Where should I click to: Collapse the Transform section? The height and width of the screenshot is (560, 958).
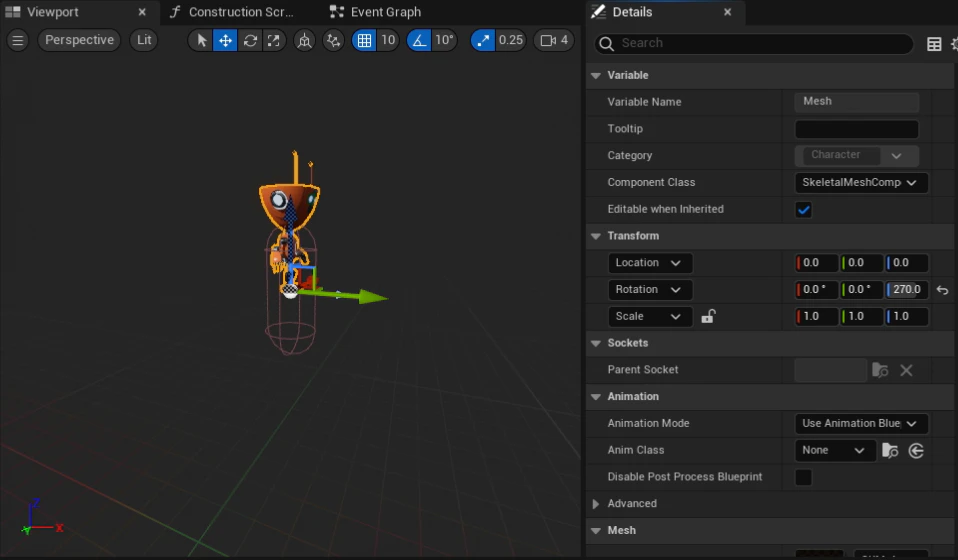point(596,236)
